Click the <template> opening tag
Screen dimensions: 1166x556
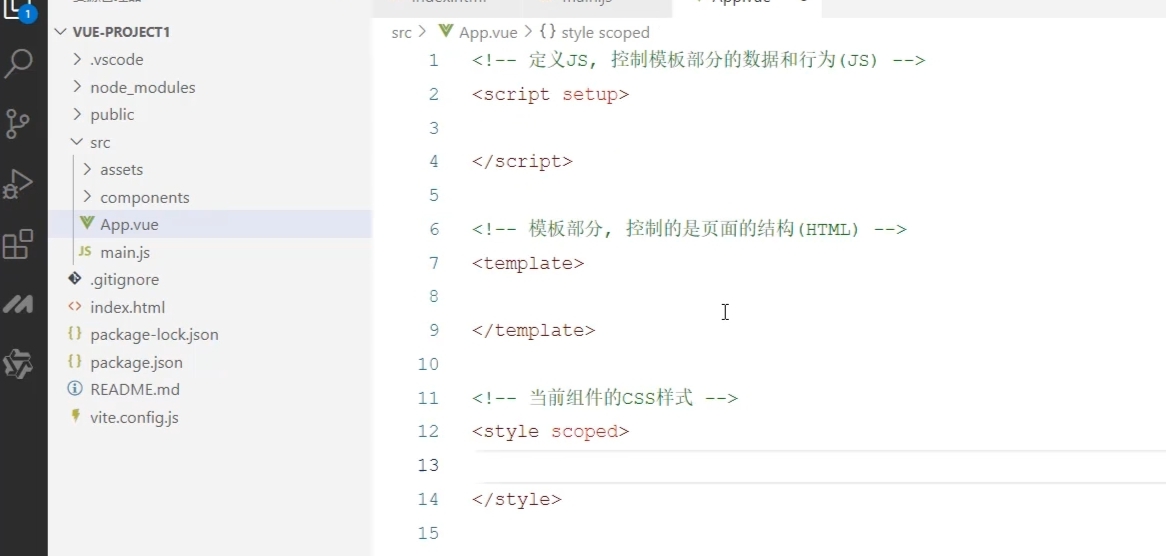[528, 262]
